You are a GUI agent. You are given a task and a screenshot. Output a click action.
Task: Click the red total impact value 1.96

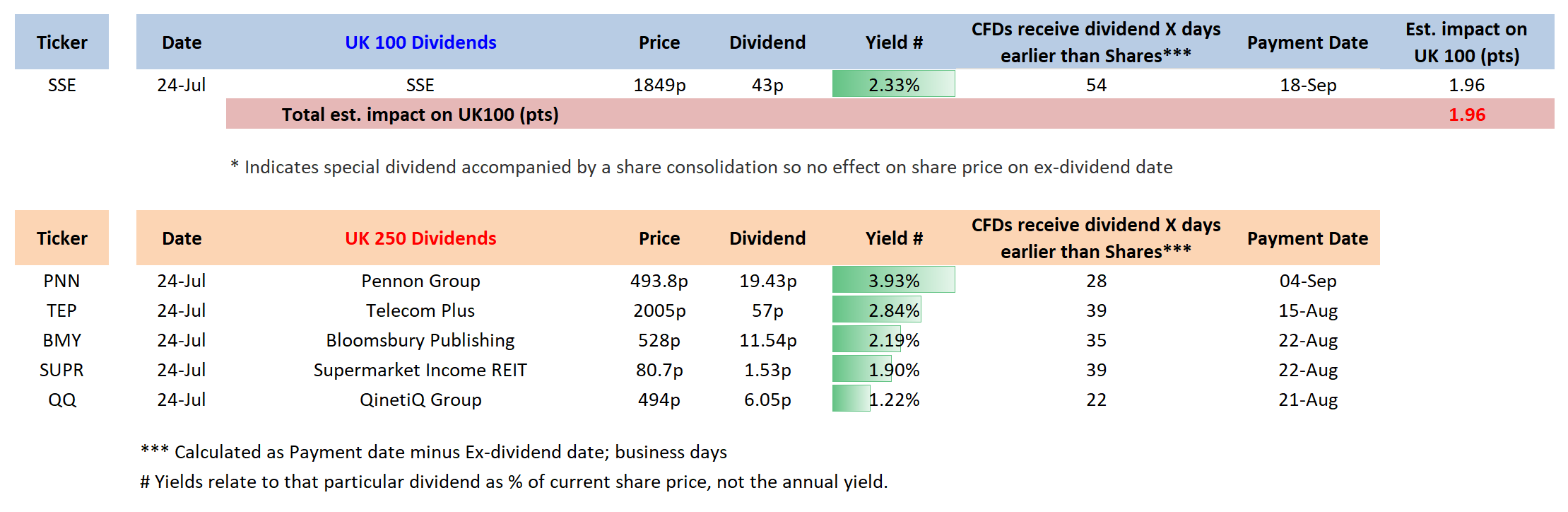coord(1466,115)
